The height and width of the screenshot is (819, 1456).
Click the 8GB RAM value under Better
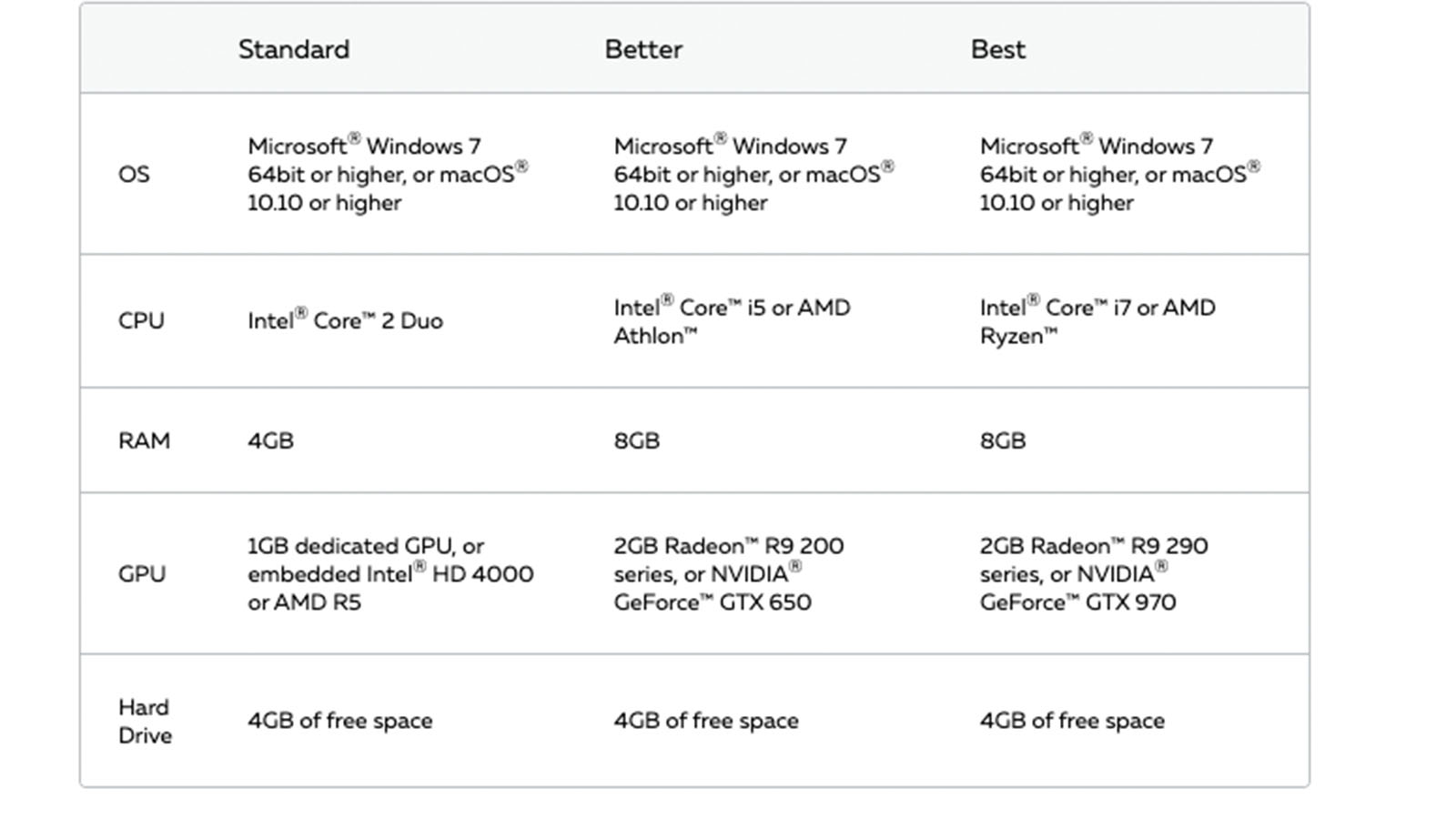[636, 440]
